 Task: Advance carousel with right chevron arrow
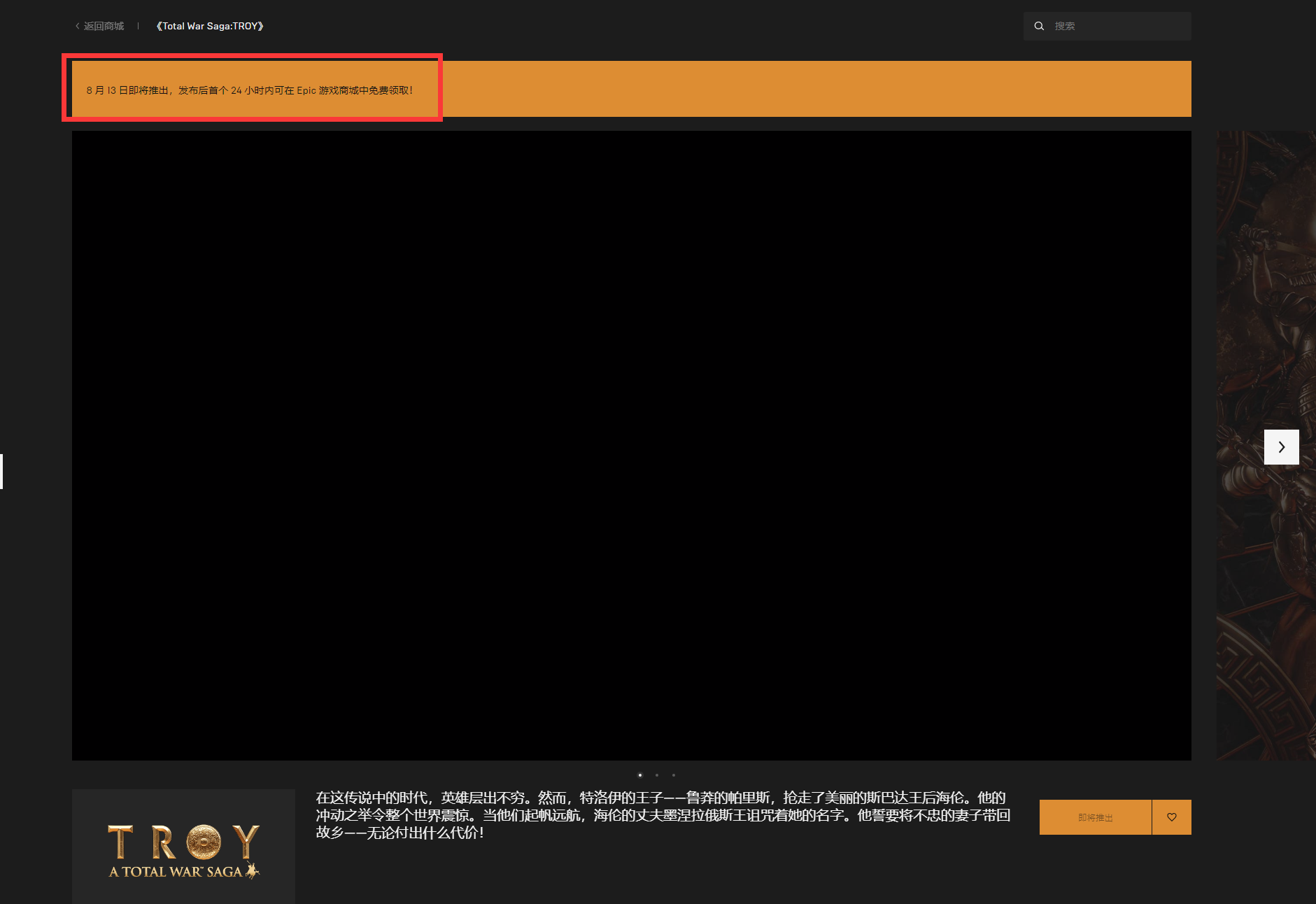[x=1281, y=447]
